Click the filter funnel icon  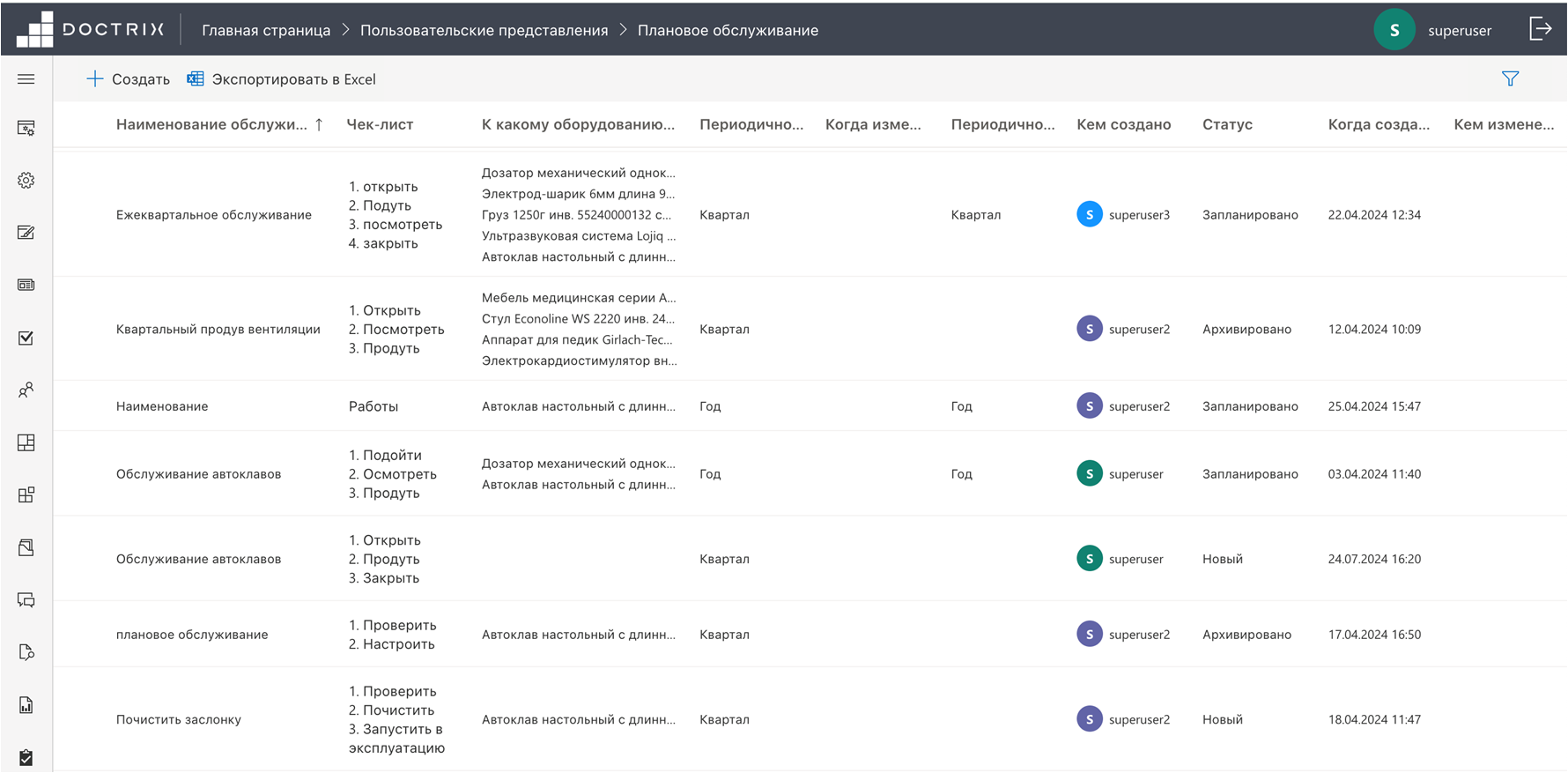click(x=1510, y=79)
